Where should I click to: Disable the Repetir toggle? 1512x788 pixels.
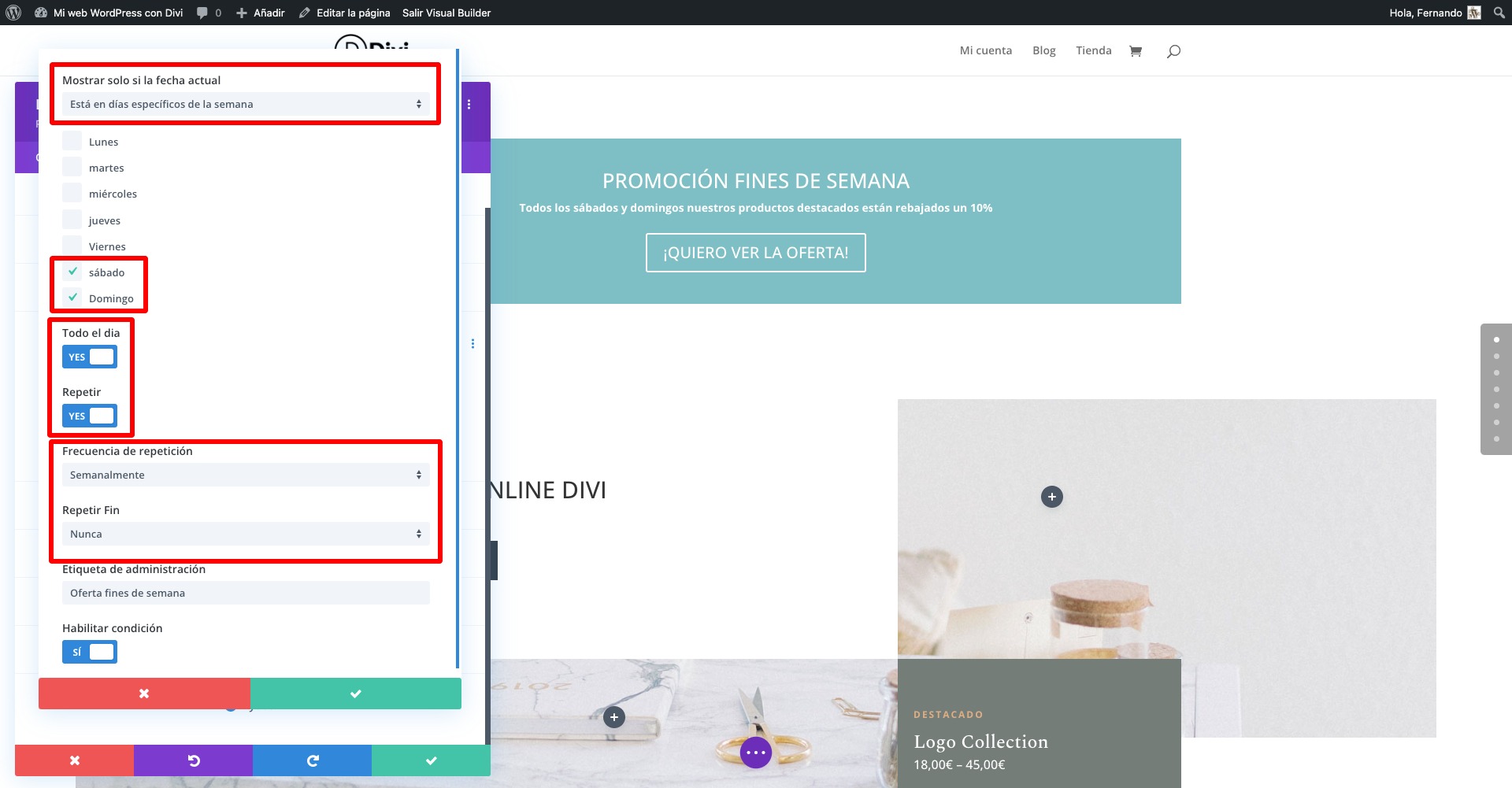pos(90,416)
